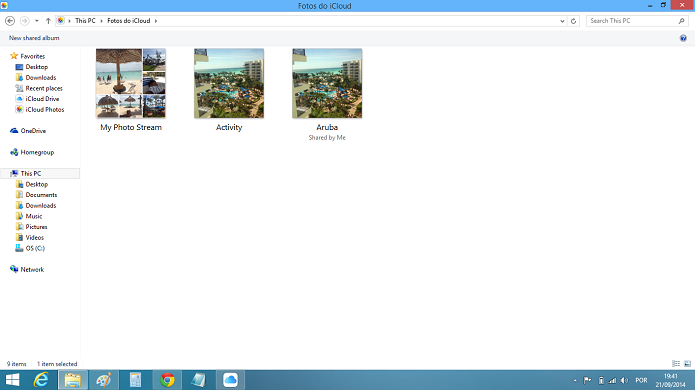The image size is (695, 390).
Task: Open the recent locations dropdown arrow
Action: pyautogui.click(x=36, y=21)
